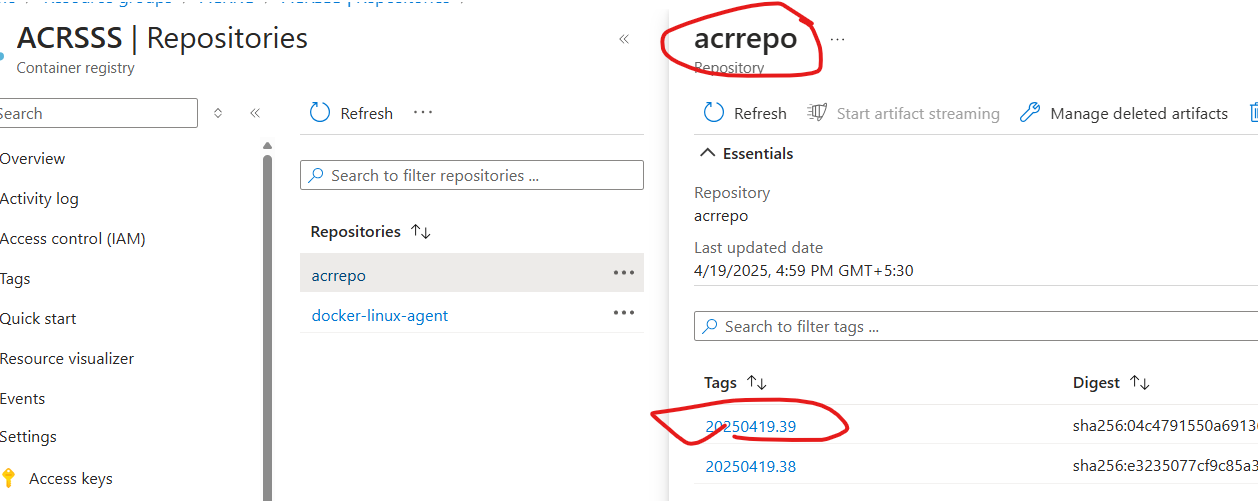Open tag 20250419.38
The image size is (1258, 501).
click(751, 466)
